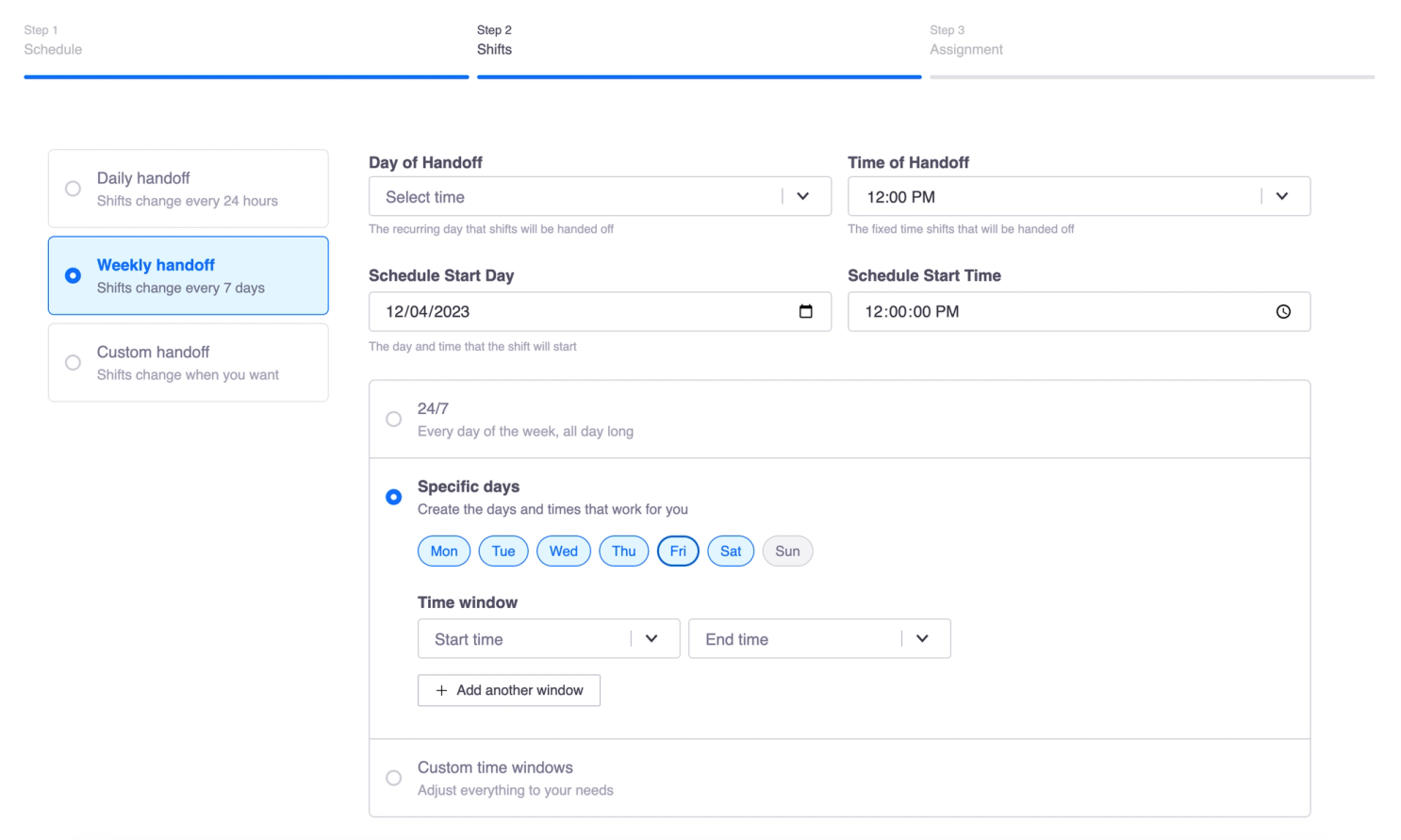Click the Add another window button
This screenshot has width=1401, height=840.
[509, 690]
